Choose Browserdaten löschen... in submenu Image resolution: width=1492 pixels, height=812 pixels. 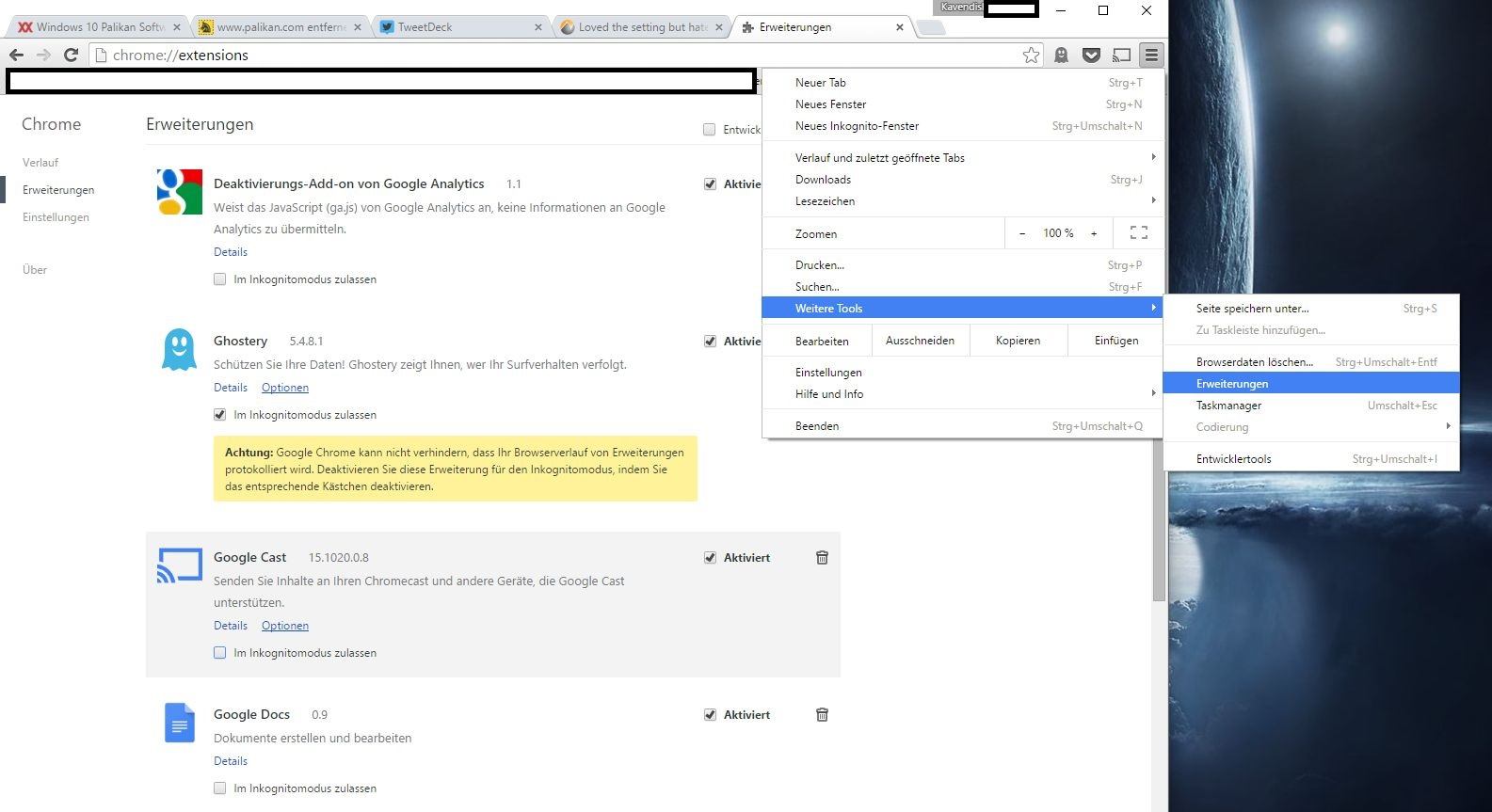tap(1311, 362)
